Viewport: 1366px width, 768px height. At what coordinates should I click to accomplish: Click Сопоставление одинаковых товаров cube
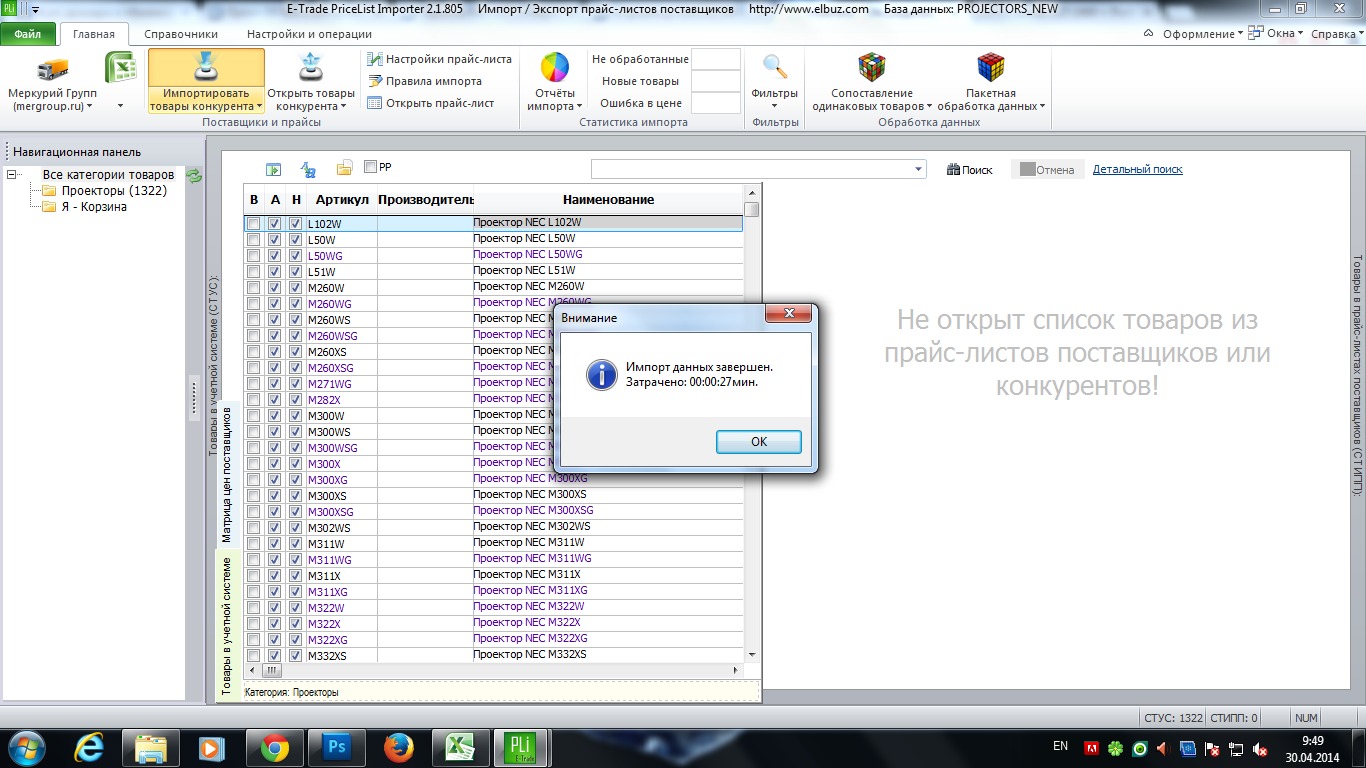coord(871,81)
